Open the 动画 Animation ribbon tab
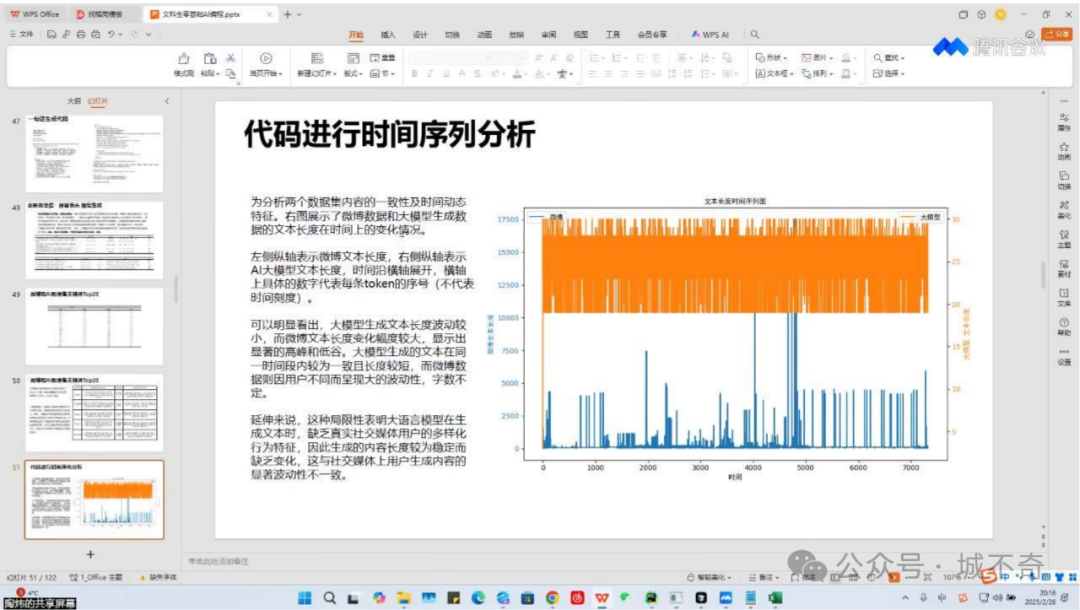 pyautogui.click(x=484, y=34)
